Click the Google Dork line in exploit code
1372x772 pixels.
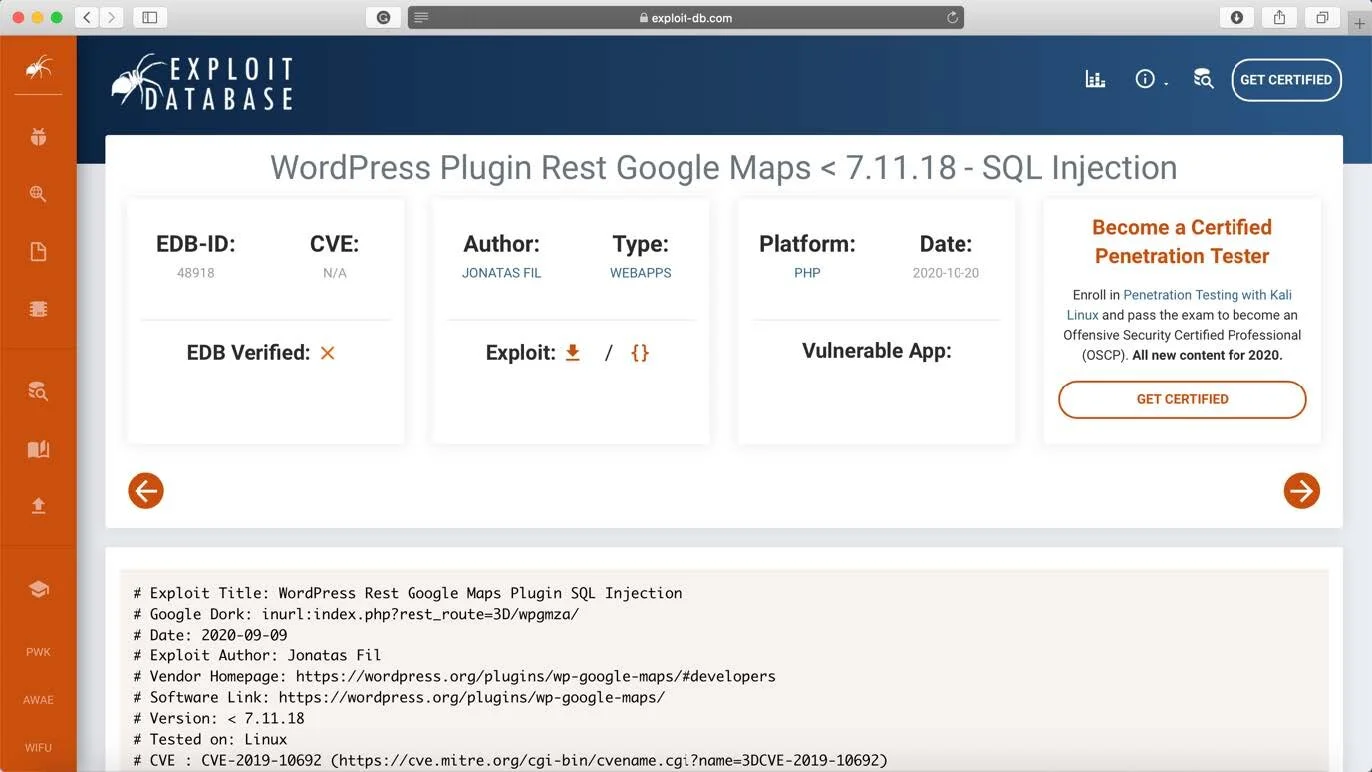coord(356,614)
